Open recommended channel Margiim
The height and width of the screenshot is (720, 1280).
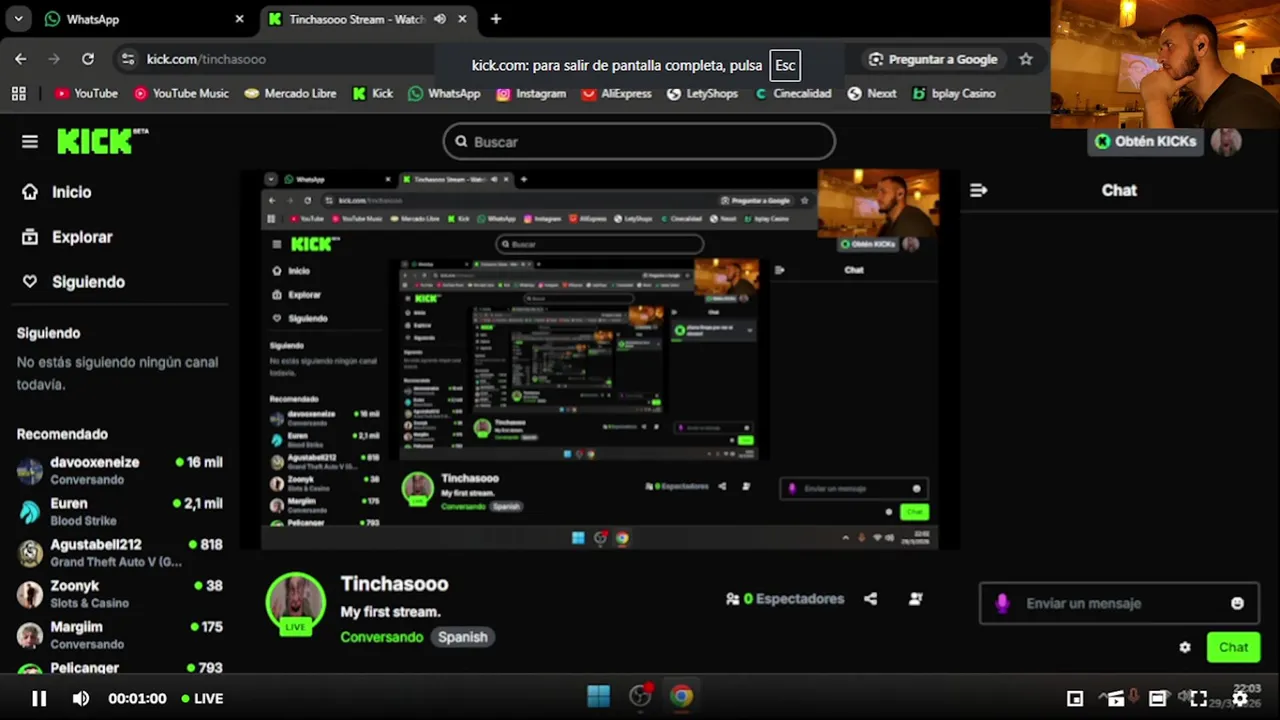(120, 635)
